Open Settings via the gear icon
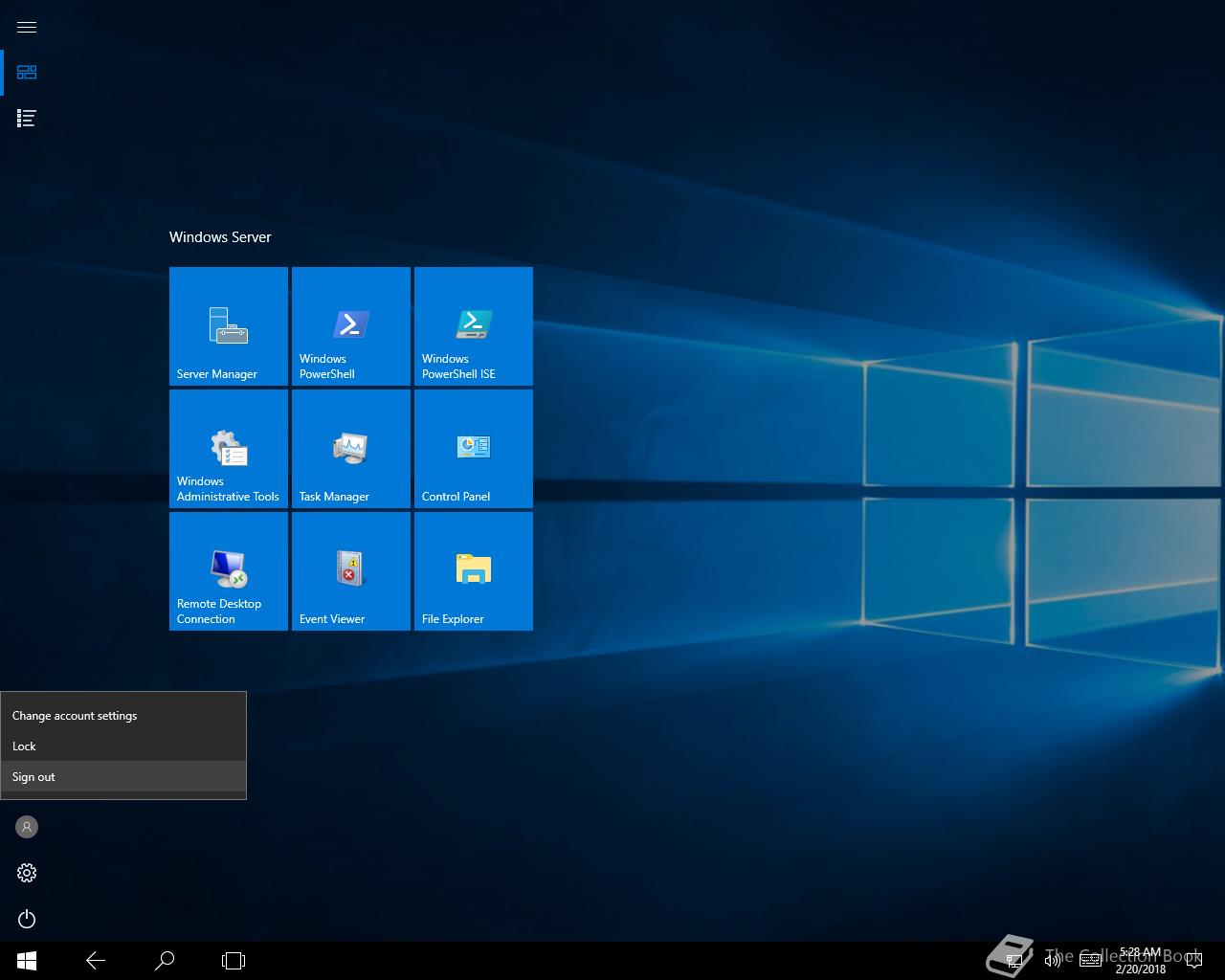 pyautogui.click(x=27, y=873)
